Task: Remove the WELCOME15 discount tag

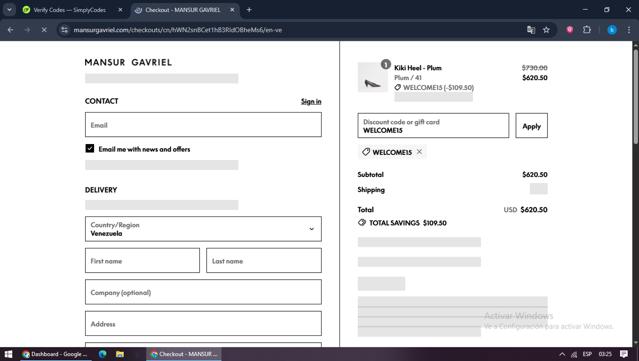Action: [419, 152]
